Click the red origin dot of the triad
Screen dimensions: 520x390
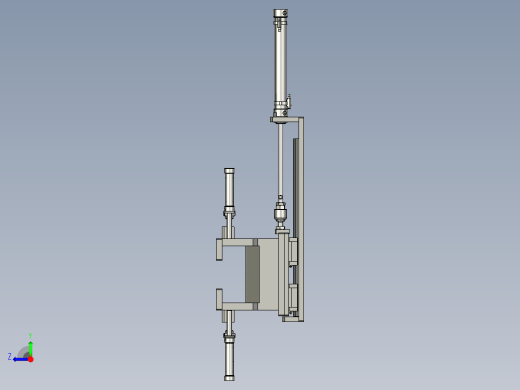coord(31,359)
